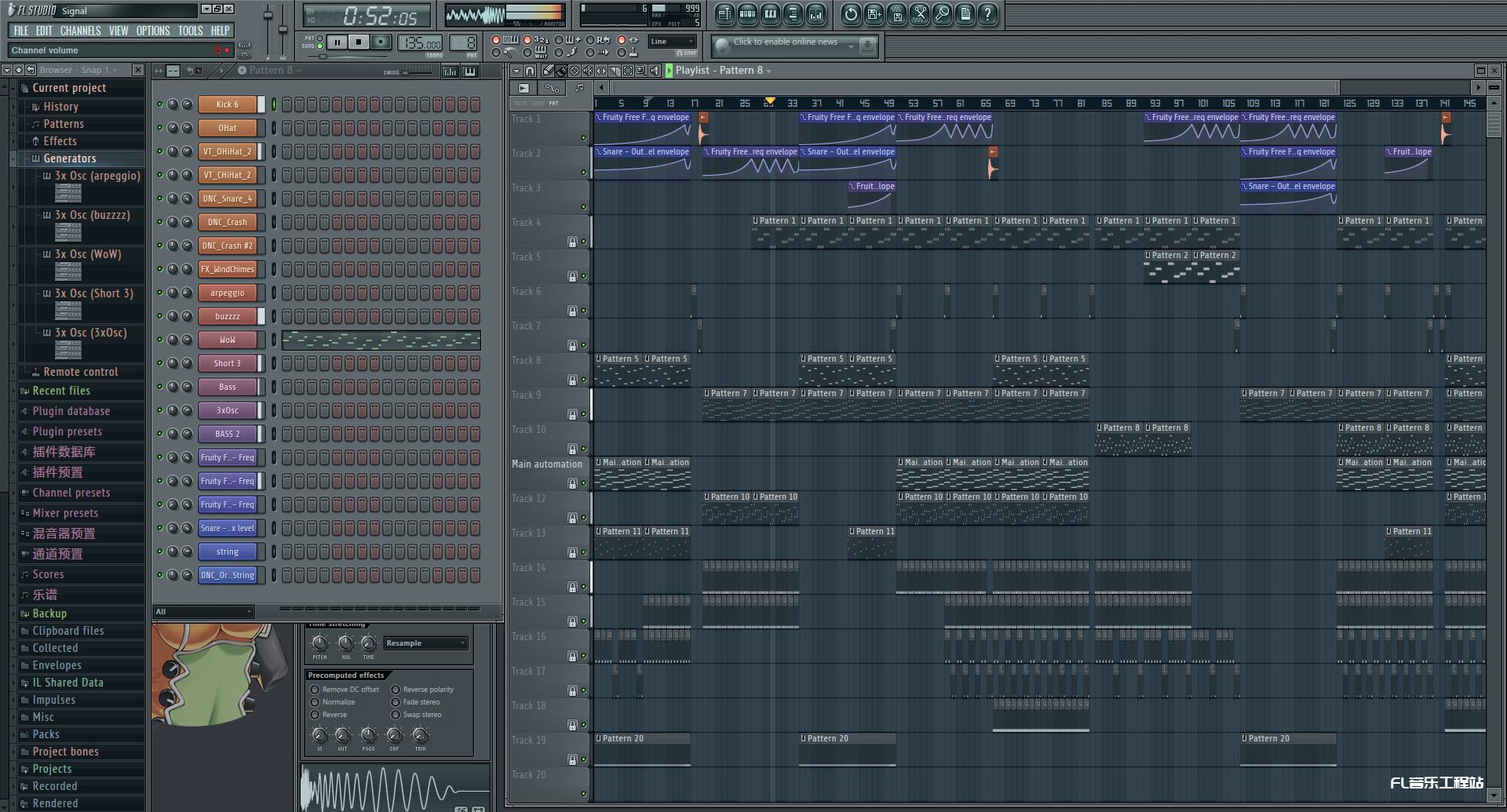Open the FILE menu
Screen dimensions: 1507x812
[x=21, y=31]
